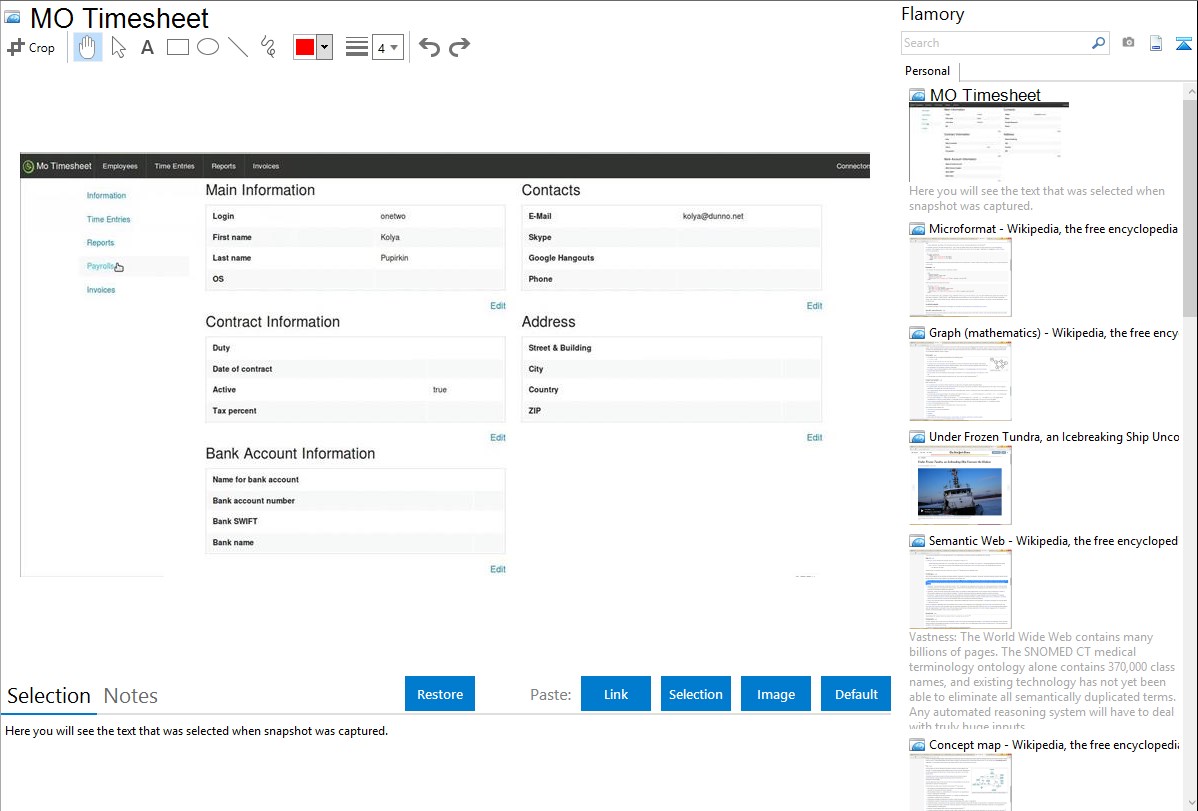Switch to the Notes tab

tap(131, 696)
